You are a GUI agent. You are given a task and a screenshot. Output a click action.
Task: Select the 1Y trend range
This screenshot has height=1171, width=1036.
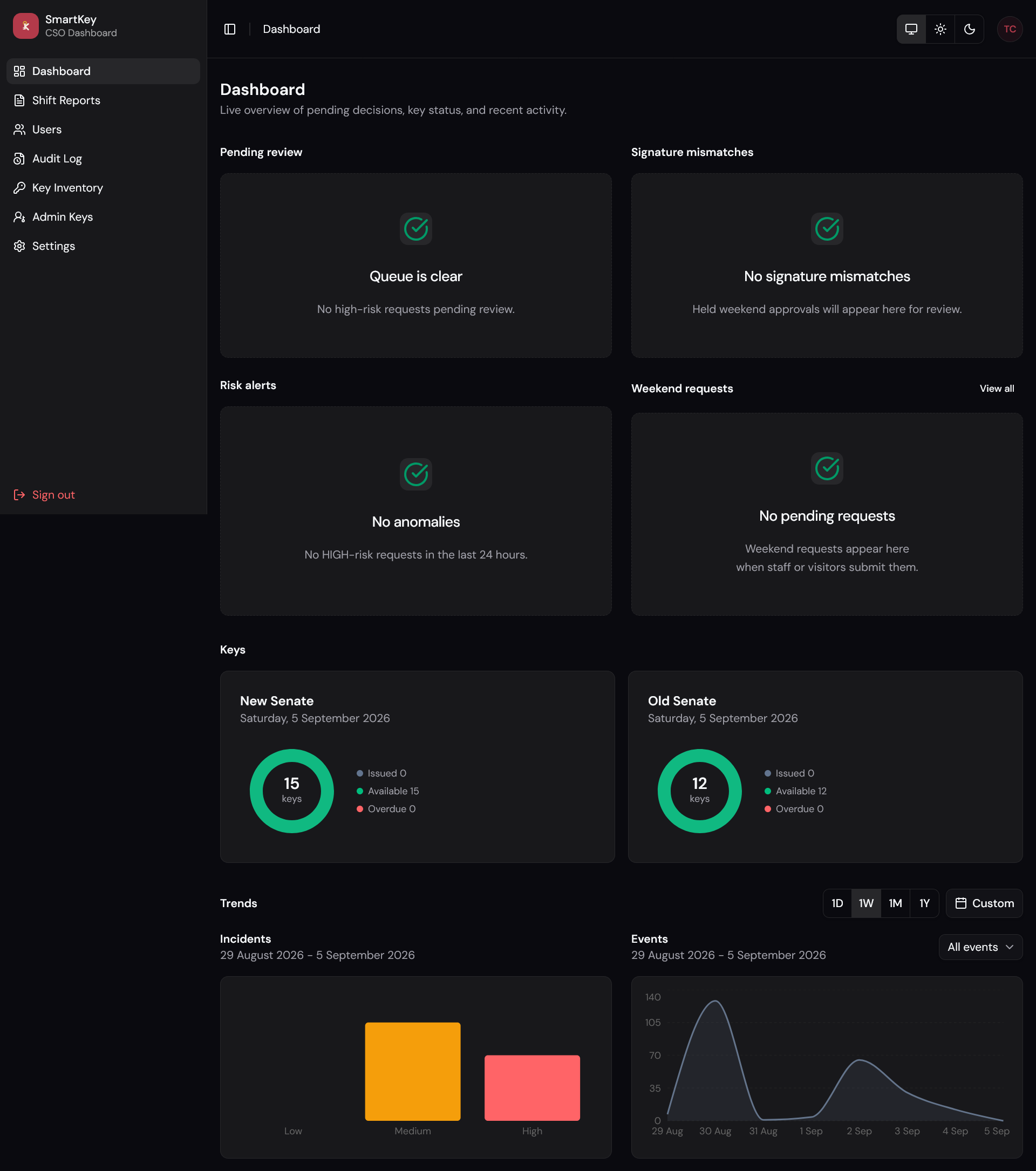[x=924, y=903]
